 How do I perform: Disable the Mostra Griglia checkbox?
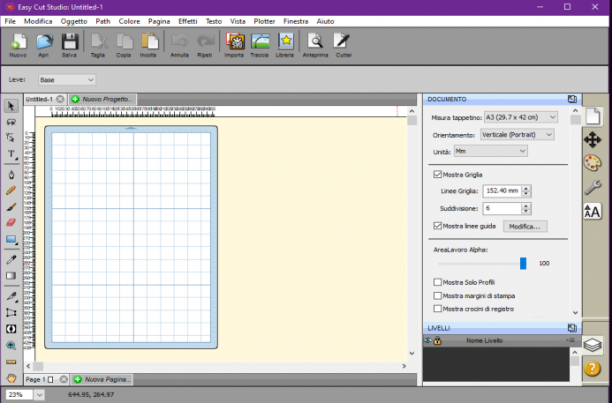point(438,174)
